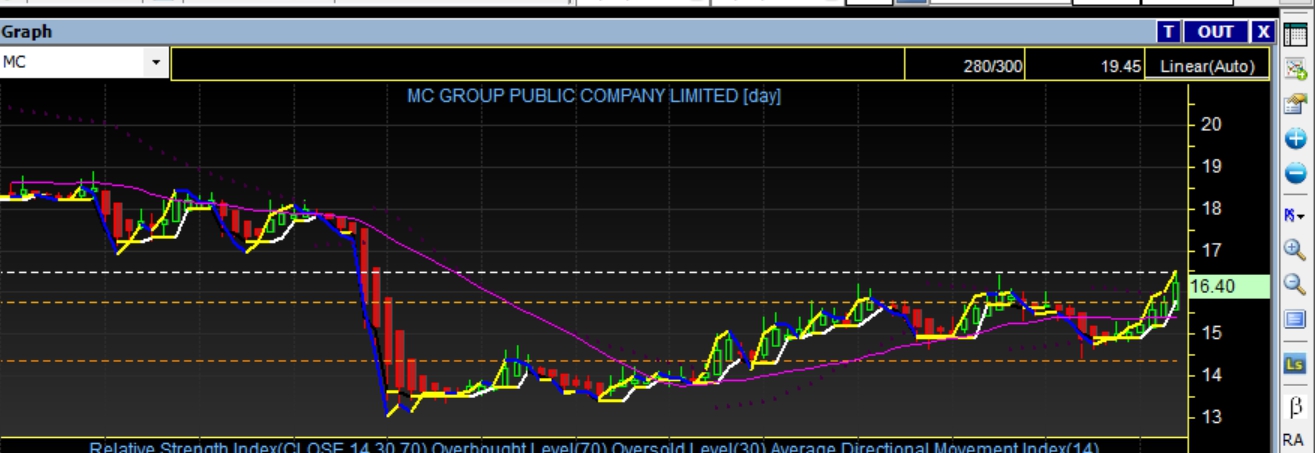Open the MC symbol dropdown arrow
Image resolution: width=1315 pixels, height=453 pixels.
(x=156, y=63)
